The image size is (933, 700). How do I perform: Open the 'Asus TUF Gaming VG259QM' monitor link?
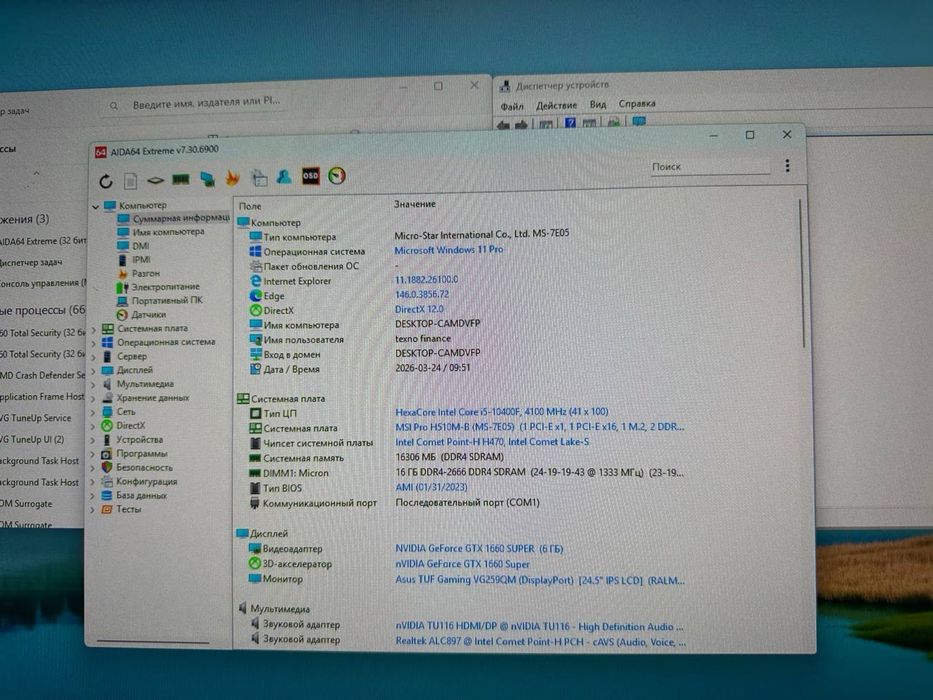coord(540,580)
